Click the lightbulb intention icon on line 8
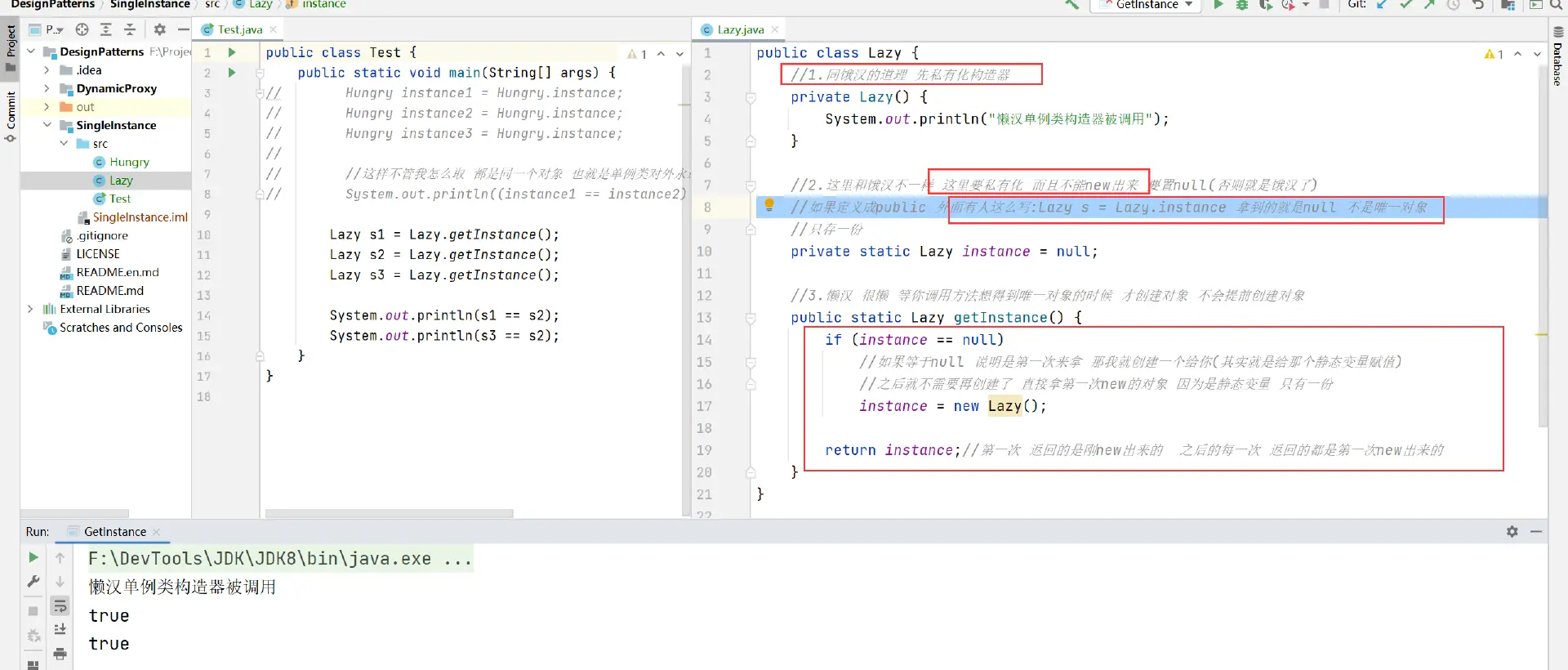 coord(768,205)
